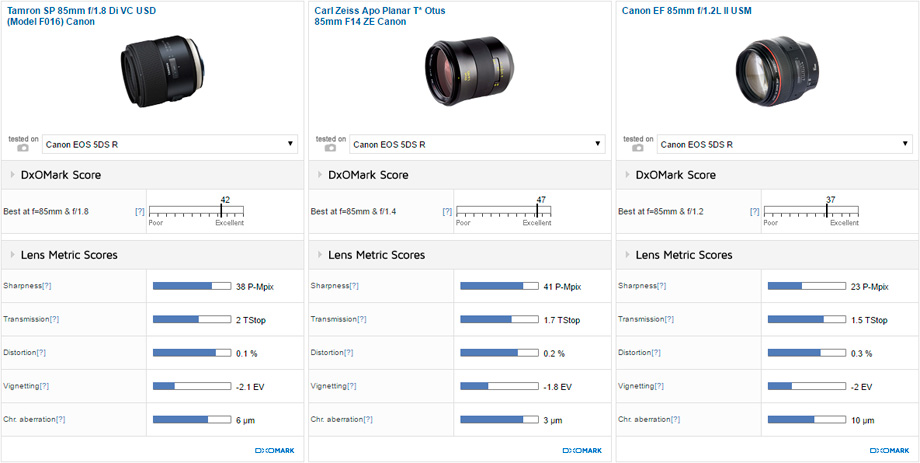The height and width of the screenshot is (463, 920).
Task: Click Tamron vignetting bar at -2.1 EV
Action: click(x=192, y=386)
